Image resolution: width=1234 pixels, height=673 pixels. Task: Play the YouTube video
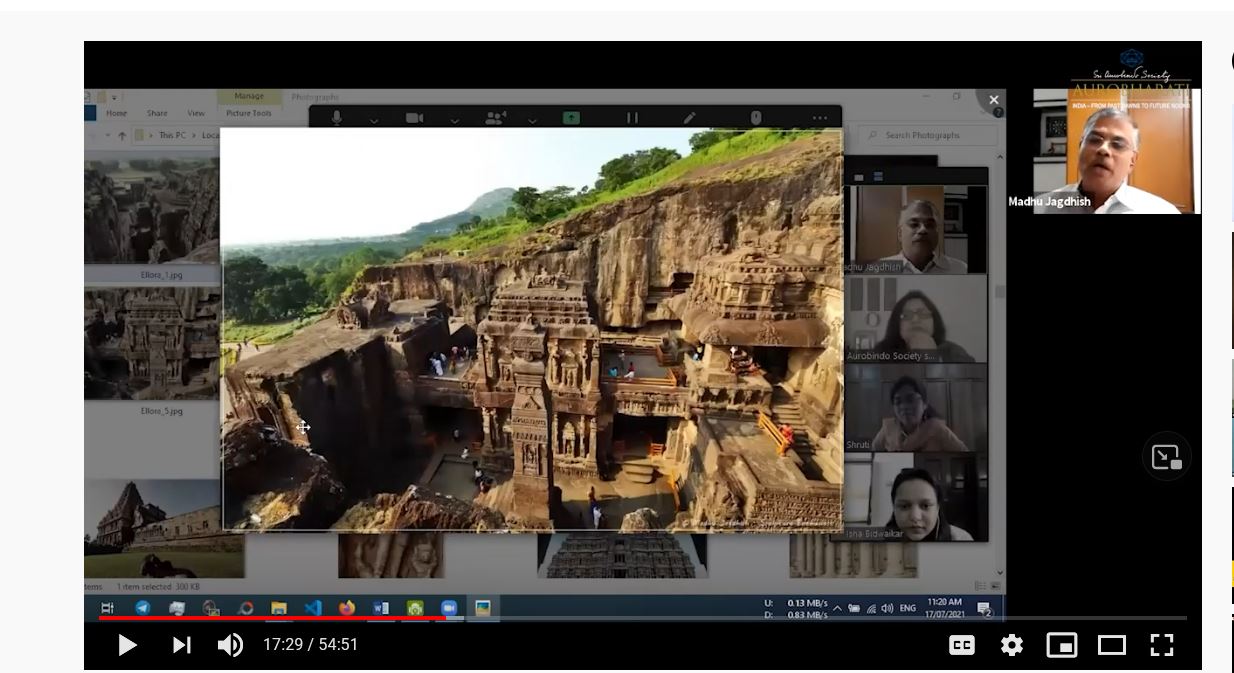pos(127,645)
